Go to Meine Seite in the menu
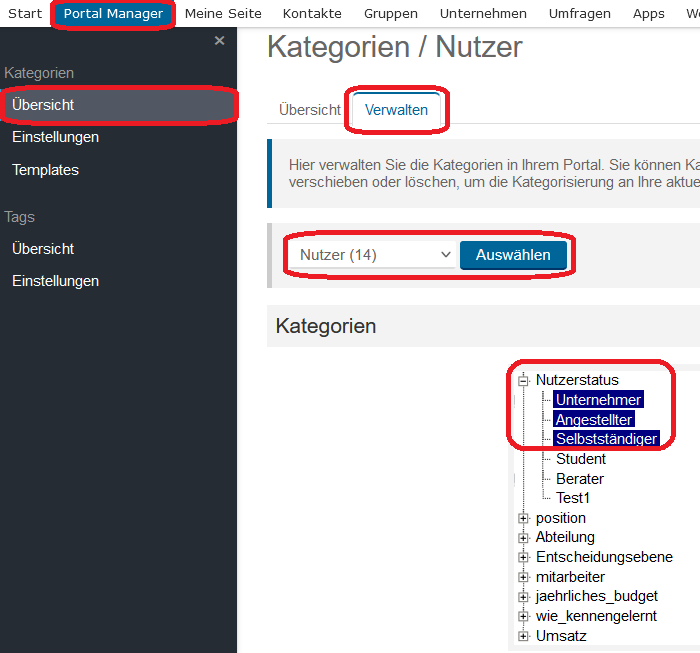 [x=223, y=13]
